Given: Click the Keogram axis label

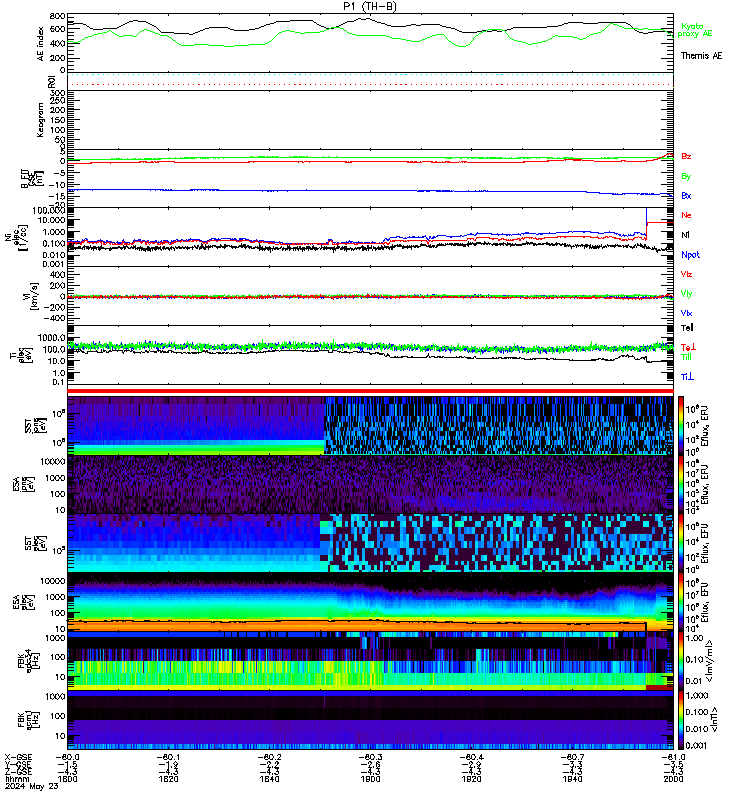Looking at the screenshot, I should 40,120.
